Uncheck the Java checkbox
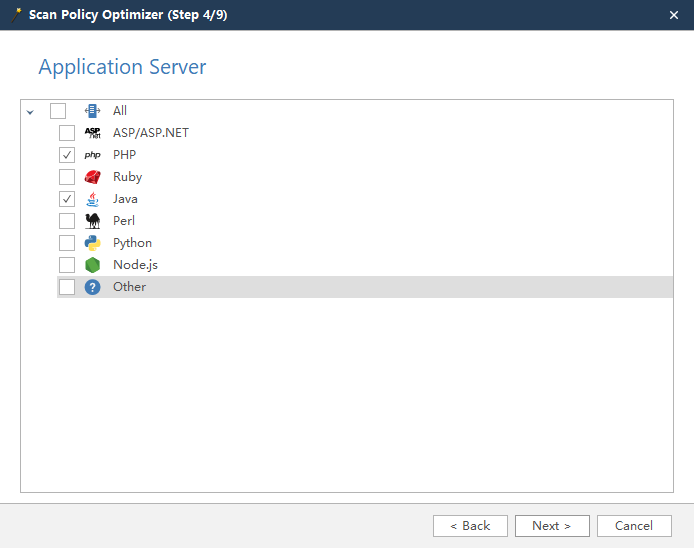This screenshot has width=694, height=548. coord(67,199)
